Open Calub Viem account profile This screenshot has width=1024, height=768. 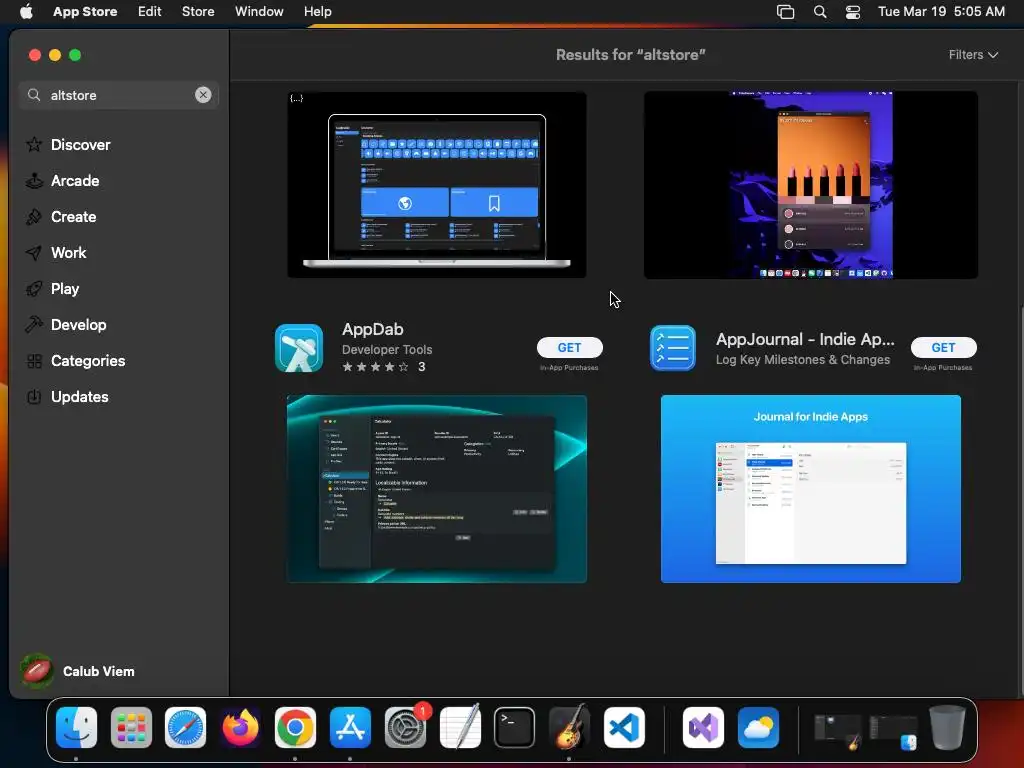click(x=77, y=671)
